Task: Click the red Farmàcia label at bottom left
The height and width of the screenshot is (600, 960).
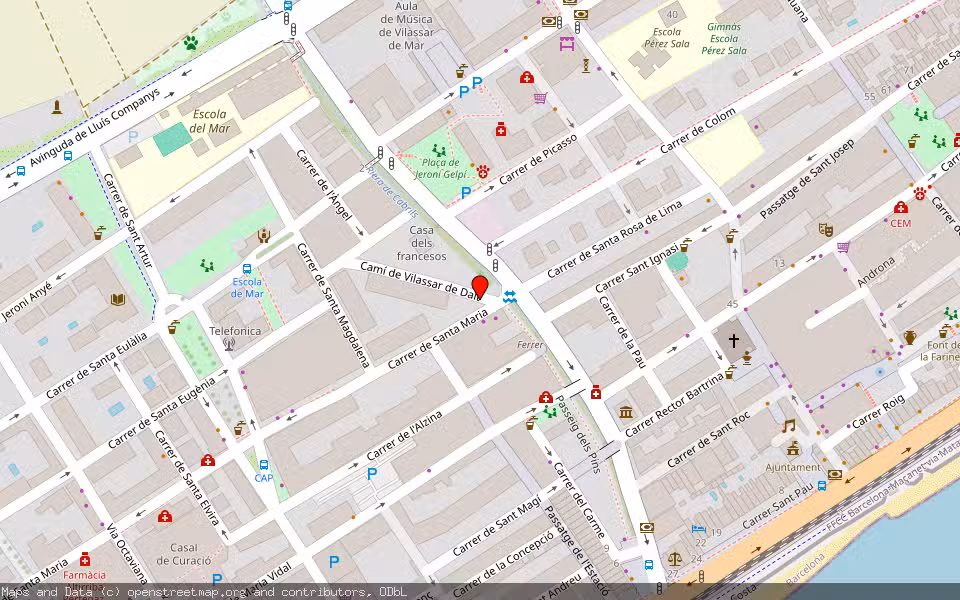Action: pos(85,575)
